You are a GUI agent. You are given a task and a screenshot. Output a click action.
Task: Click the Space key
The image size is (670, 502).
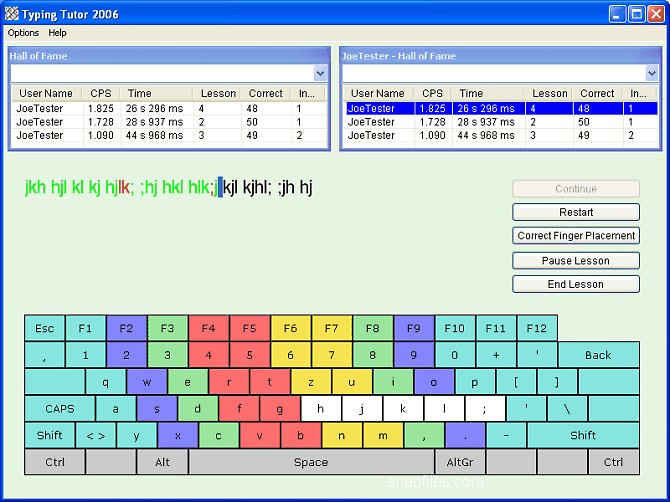click(311, 462)
